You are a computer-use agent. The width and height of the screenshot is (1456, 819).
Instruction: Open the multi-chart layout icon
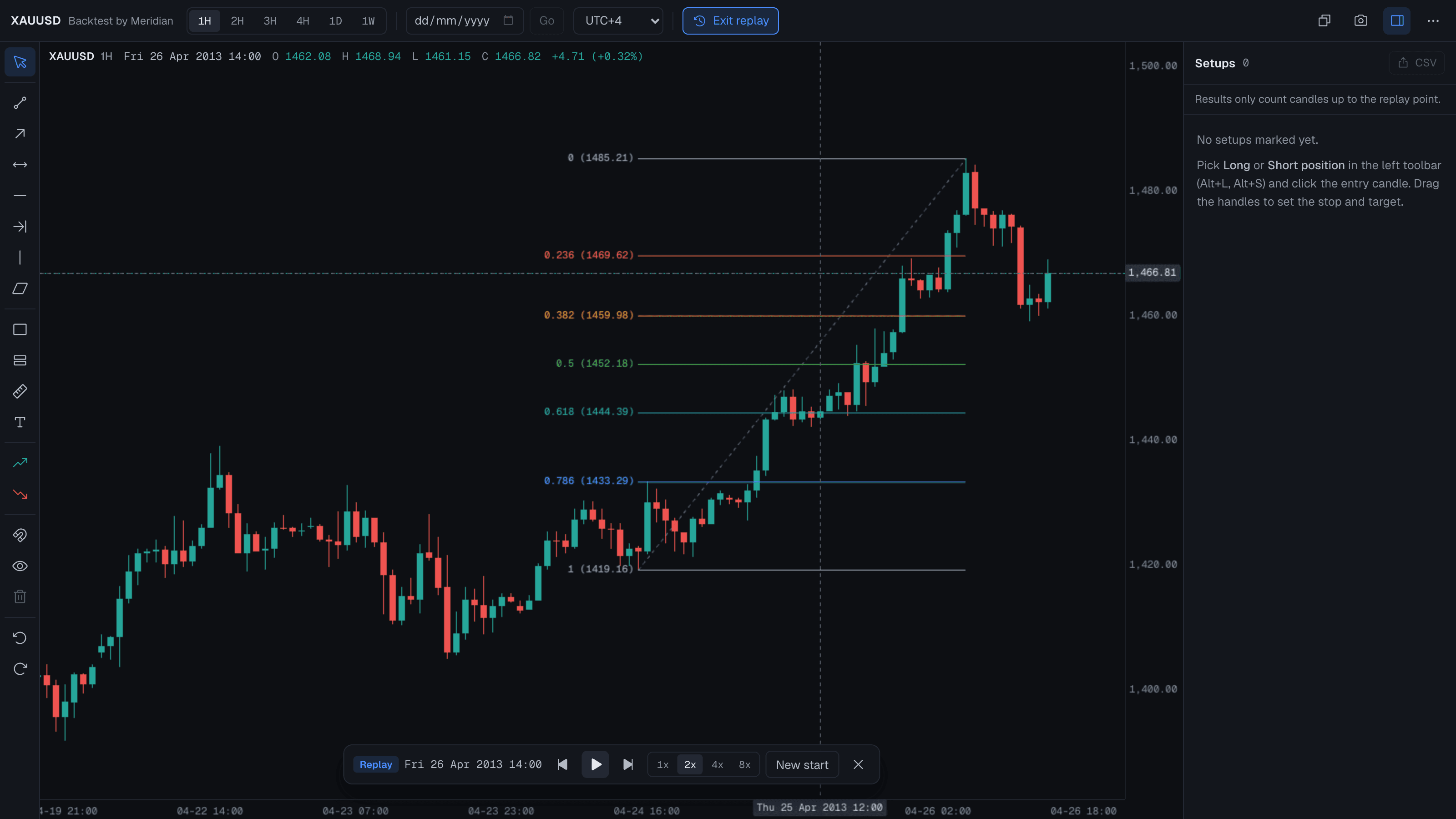[x=1325, y=21]
